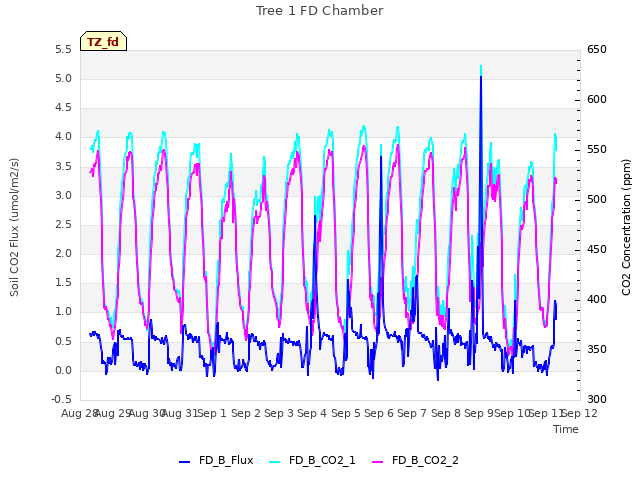The height and width of the screenshot is (480, 640).
Task: Click the Time axis label
Action: [566, 429]
